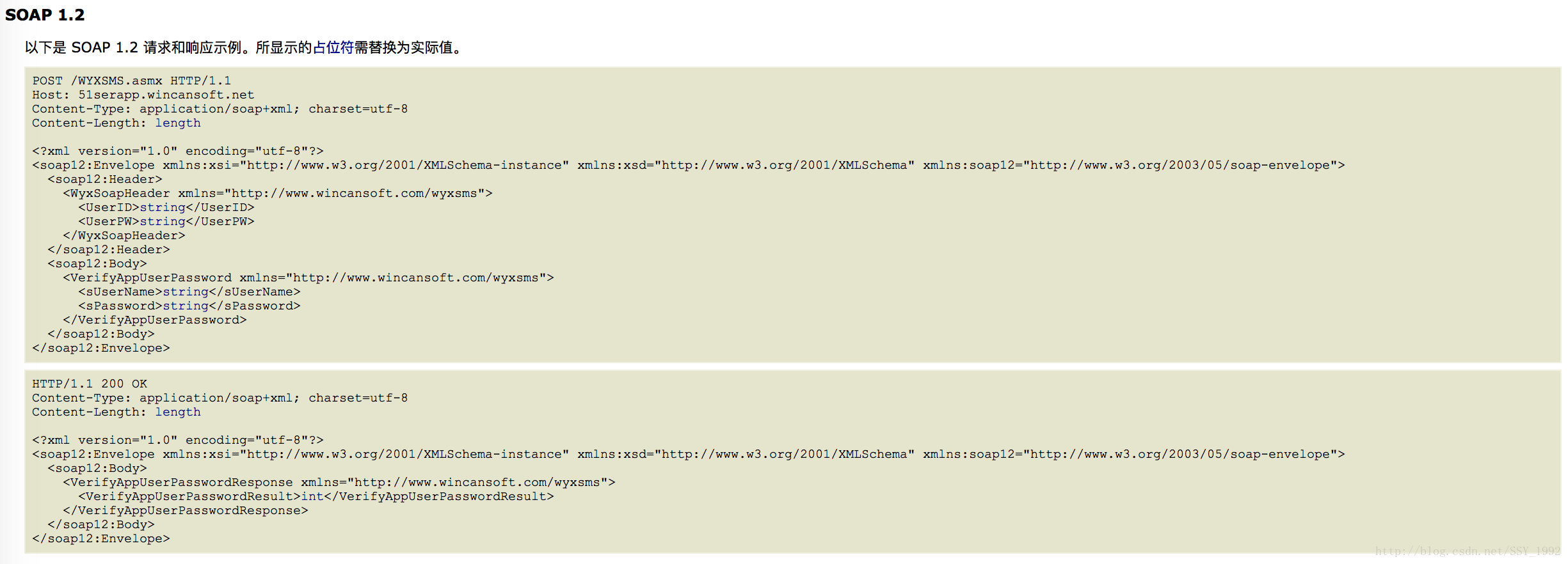Click the closing soap12:Envelope tag in response

101,538
